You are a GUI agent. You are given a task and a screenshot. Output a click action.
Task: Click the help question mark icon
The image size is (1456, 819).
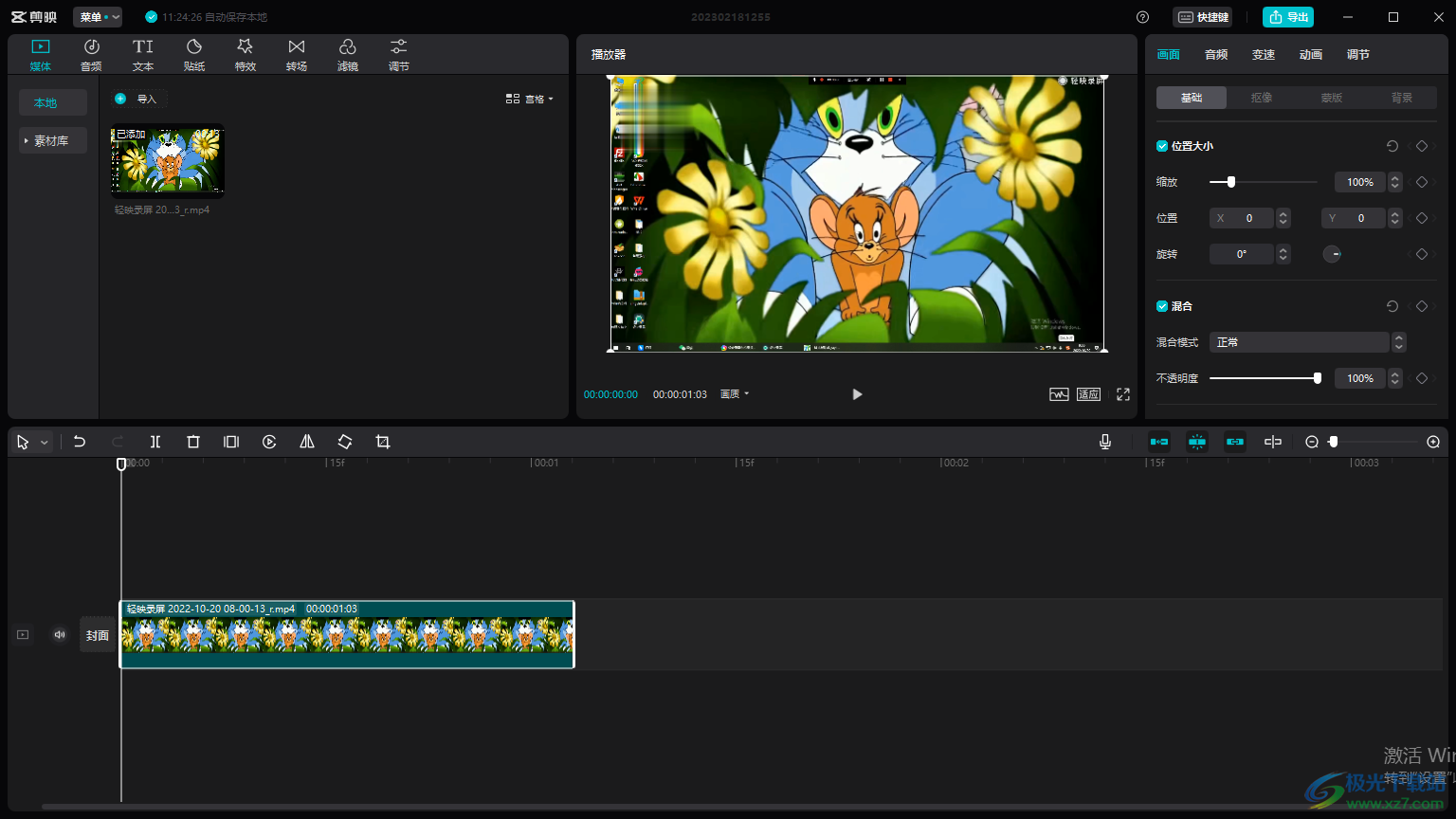pos(1142,17)
